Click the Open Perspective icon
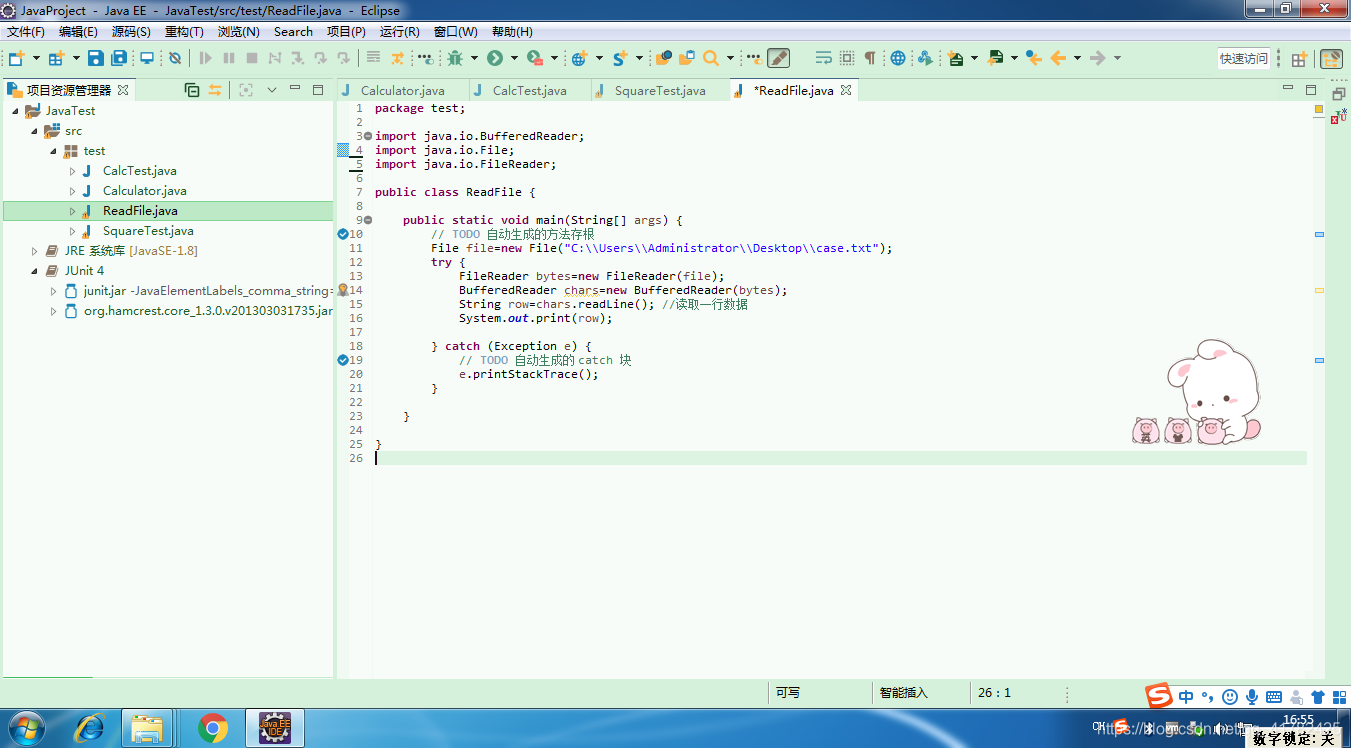1351x748 pixels. click(x=1299, y=59)
